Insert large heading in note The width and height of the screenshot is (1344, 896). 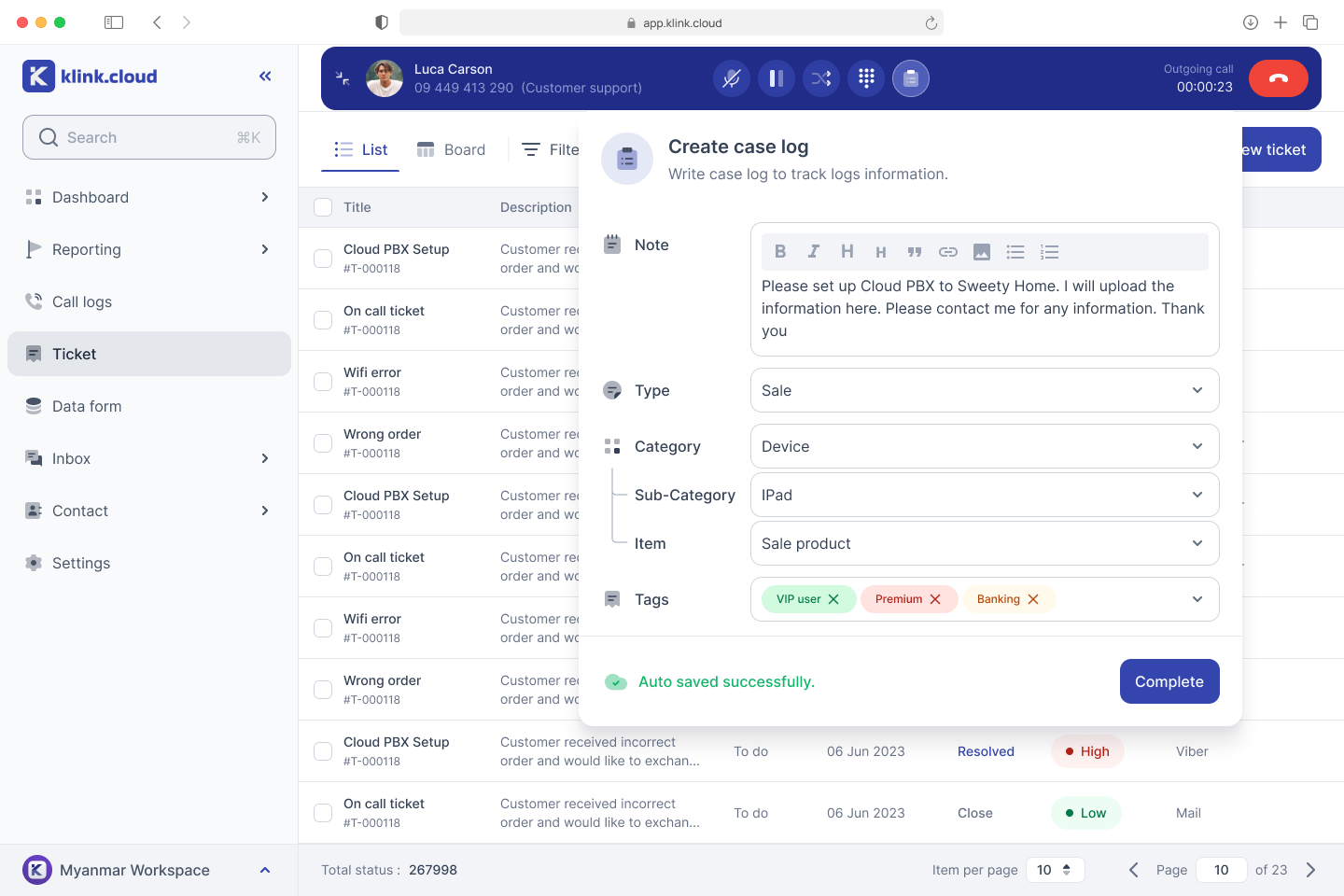pos(847,252)
